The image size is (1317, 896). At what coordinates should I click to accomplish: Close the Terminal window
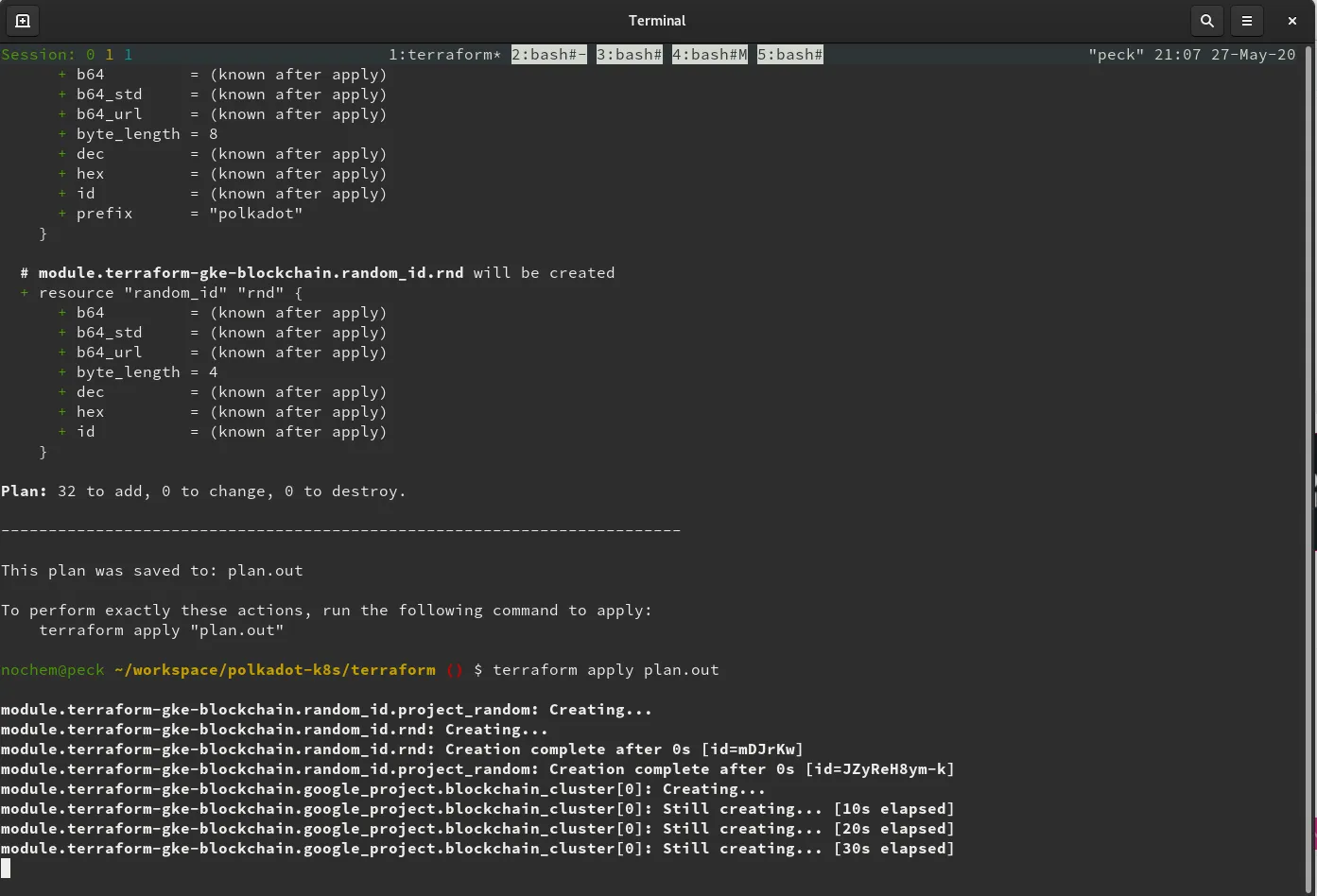click(1292, 20)
